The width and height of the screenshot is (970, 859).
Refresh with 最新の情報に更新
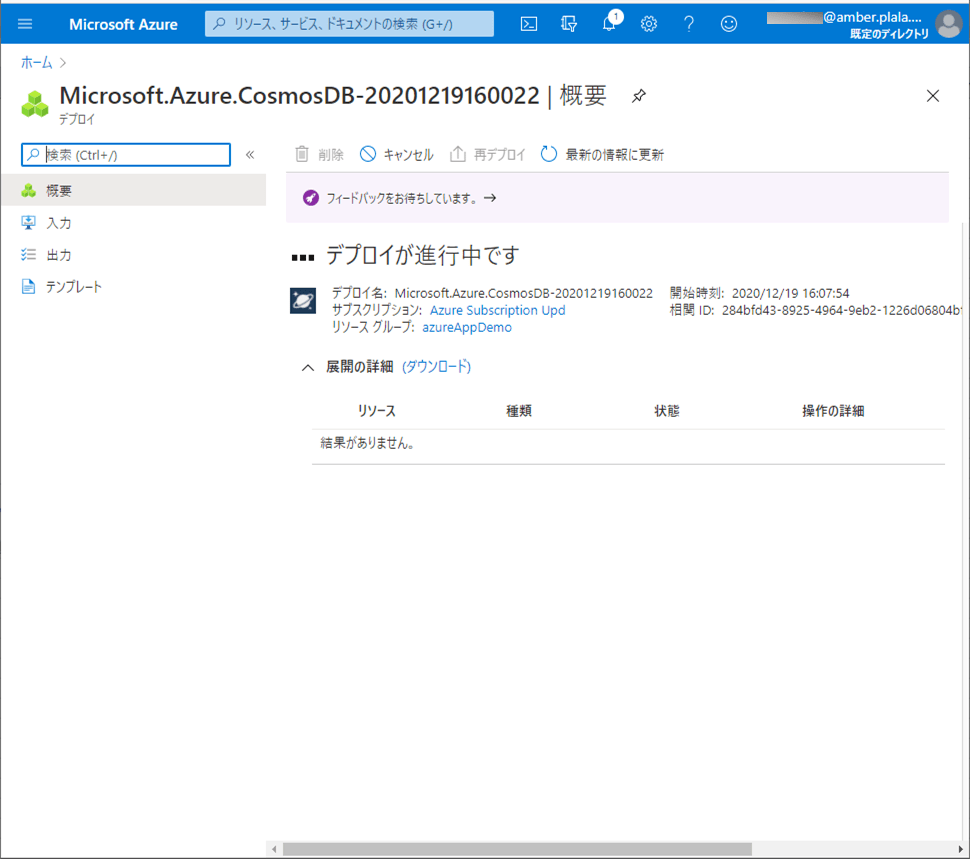(603, 154)
